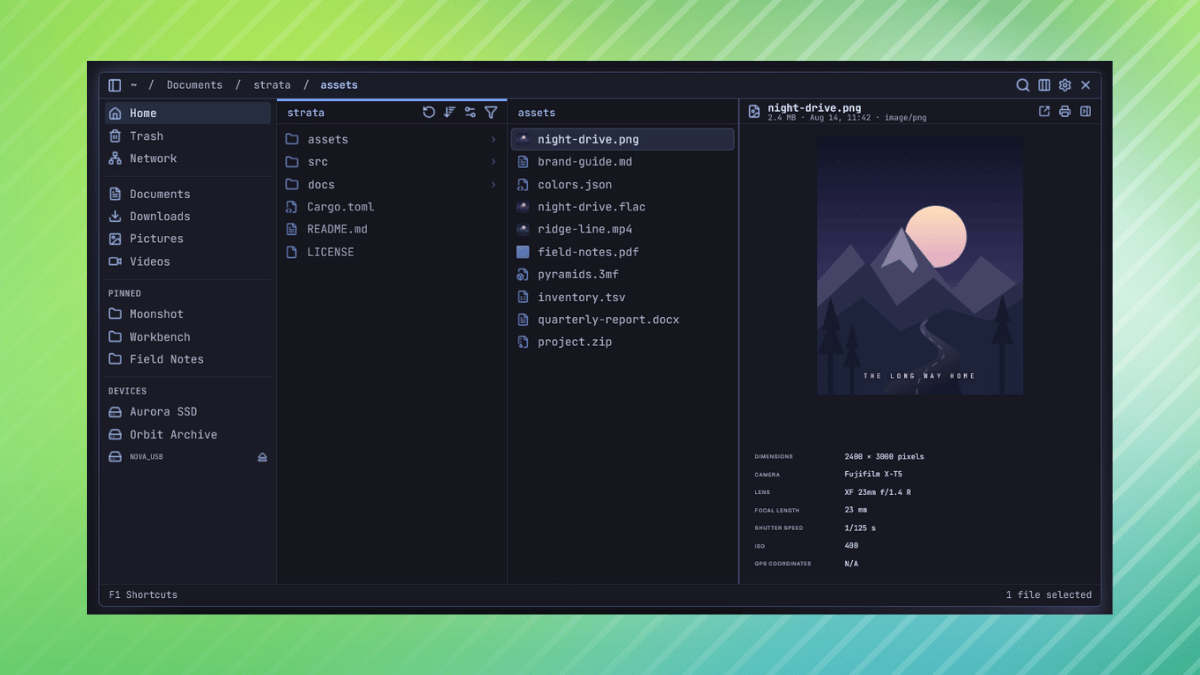Screen dimensions: 1200x675
Task: Click the Videos camera icon
Action: [x=115, y=261]
